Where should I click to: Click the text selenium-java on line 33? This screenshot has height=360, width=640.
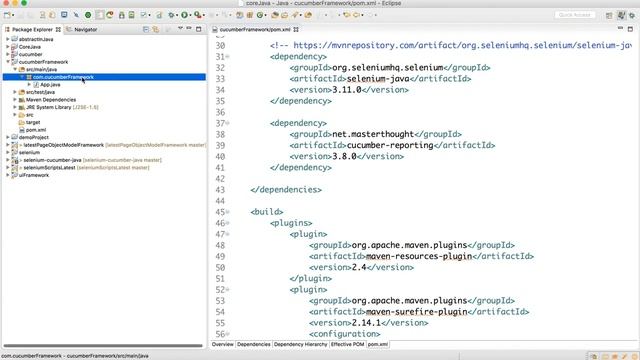[378, 79]
